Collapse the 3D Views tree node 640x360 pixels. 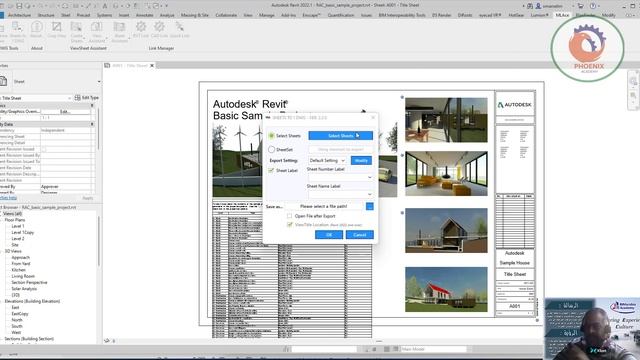click(x=2, y=251)
